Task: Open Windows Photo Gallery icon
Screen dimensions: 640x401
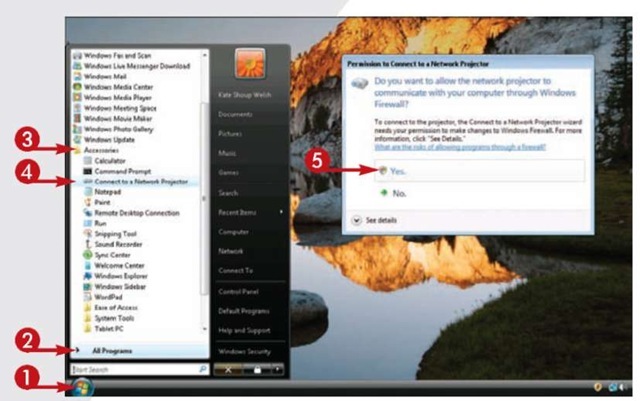Action: click(x=77, y=129)
